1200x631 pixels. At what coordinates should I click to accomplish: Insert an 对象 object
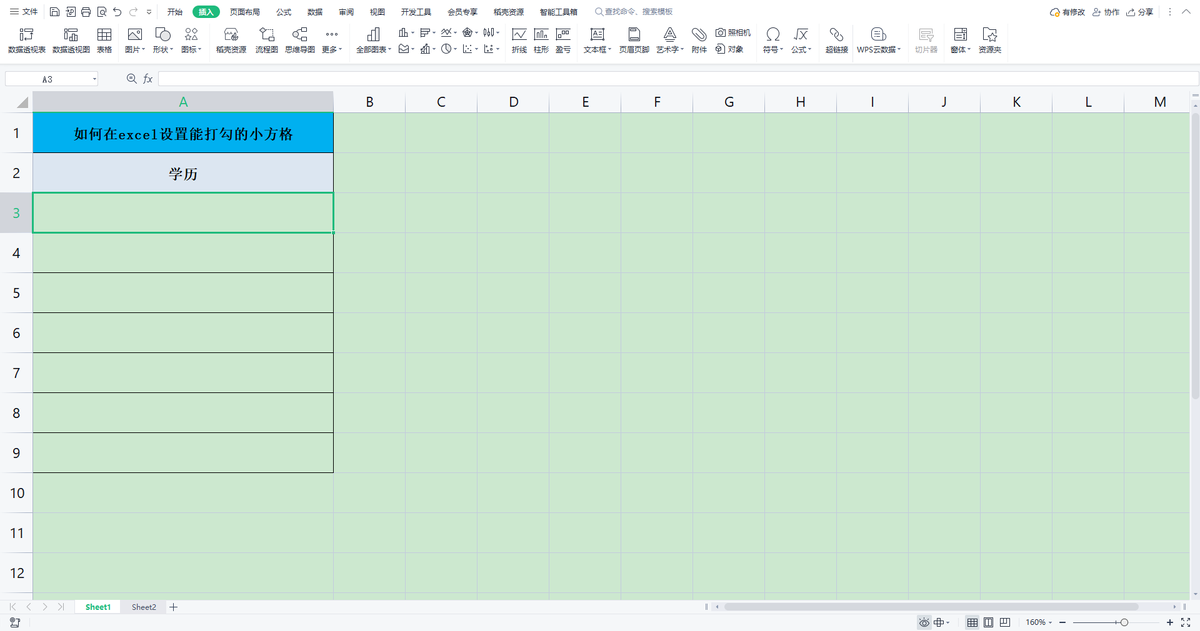coord(729,48)
